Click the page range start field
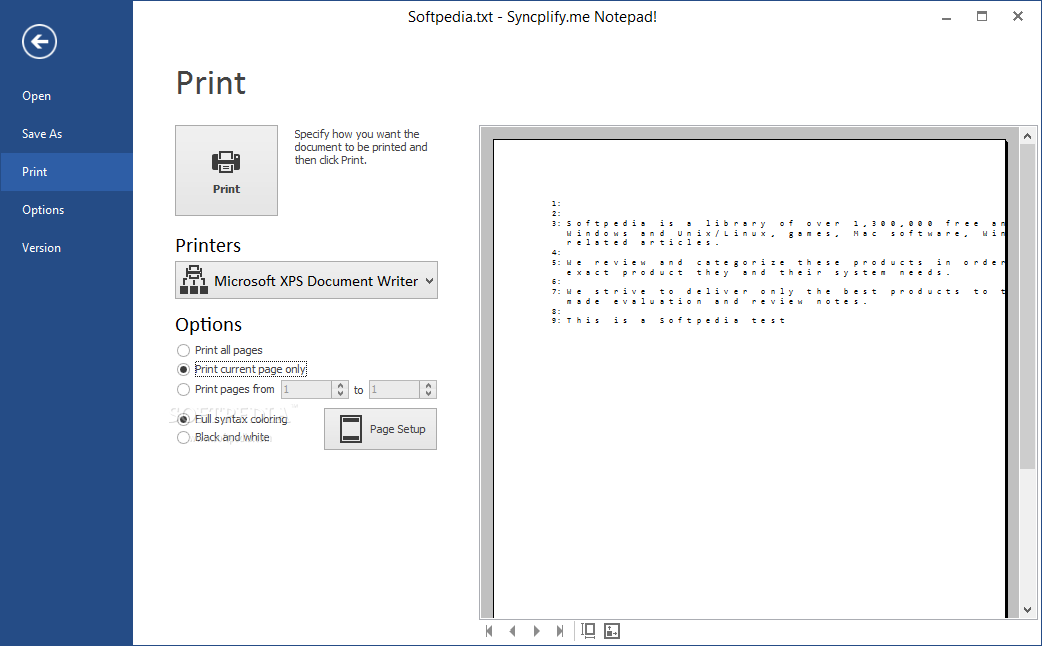1042x646 pixels. tap(306, 389)
